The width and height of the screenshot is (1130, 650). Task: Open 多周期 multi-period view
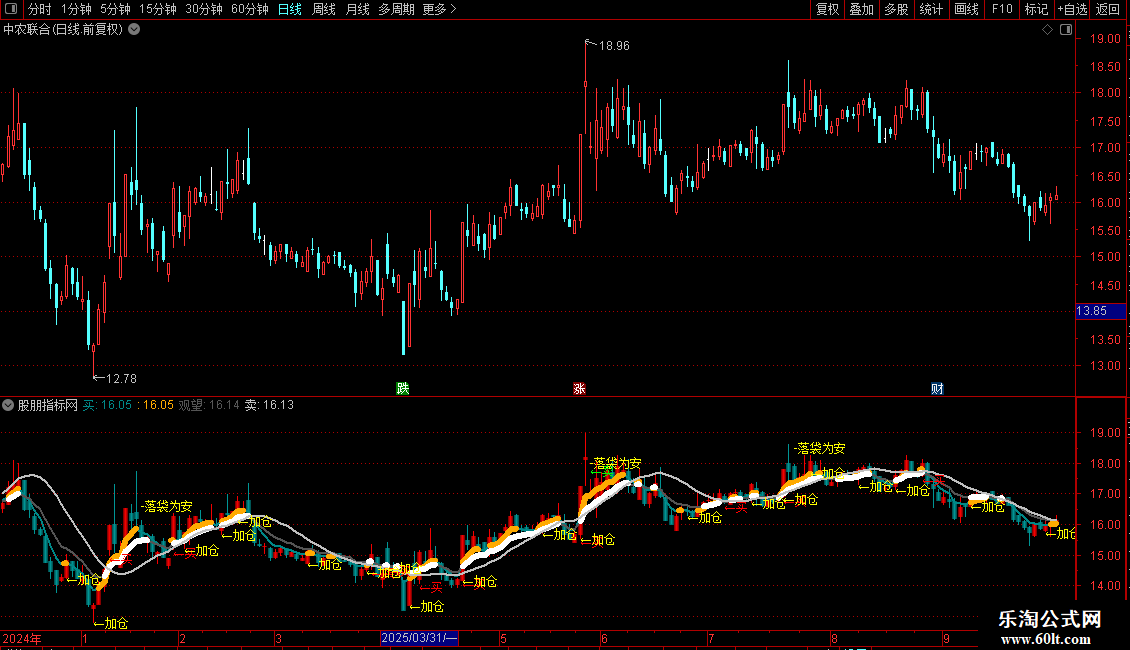[396, 9]
